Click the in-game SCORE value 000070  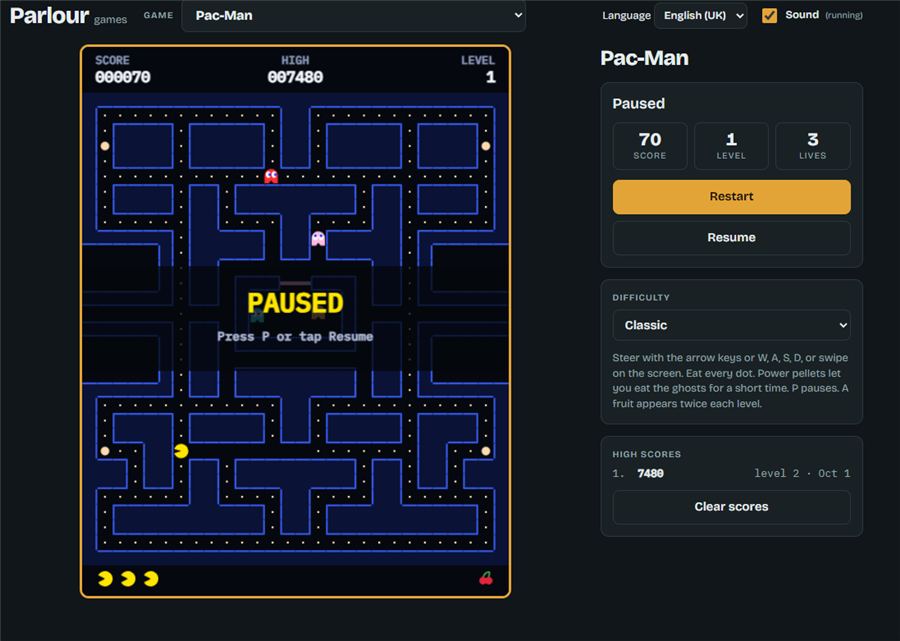pos(123,77)
